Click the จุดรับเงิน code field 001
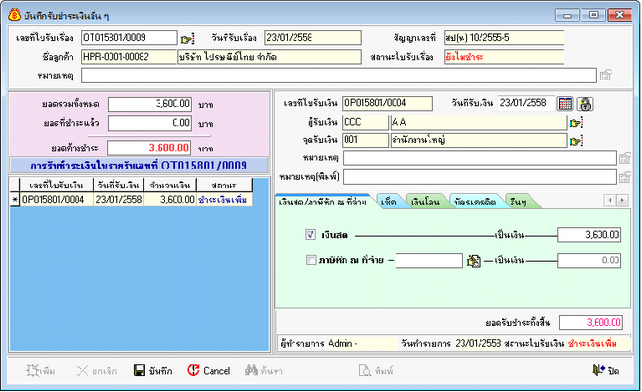Image resolution: width=642 pixels, height=392 pixels. [365, 140]
